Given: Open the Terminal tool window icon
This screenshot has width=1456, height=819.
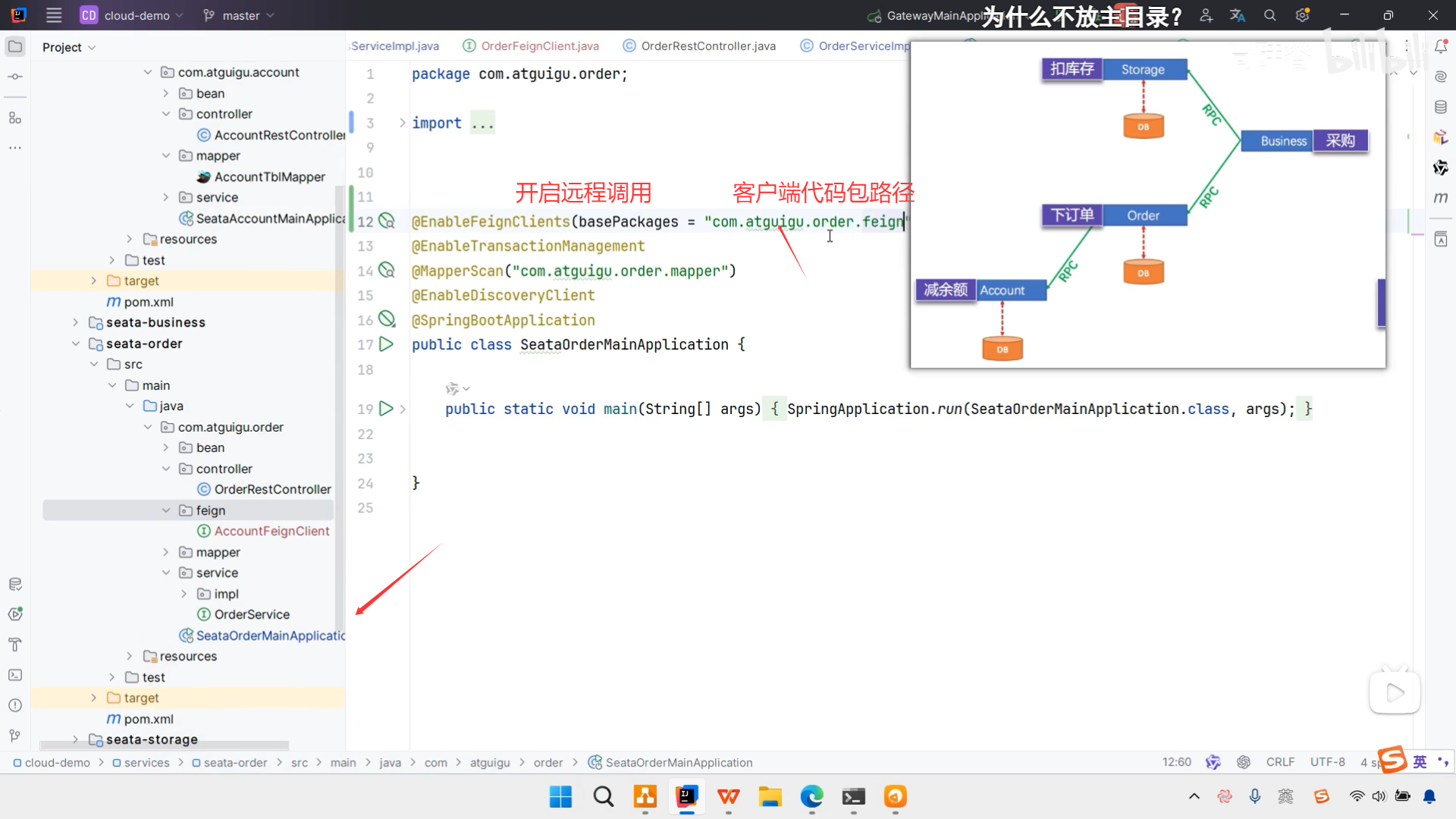Looking at the screenshot, I should 15,675.
